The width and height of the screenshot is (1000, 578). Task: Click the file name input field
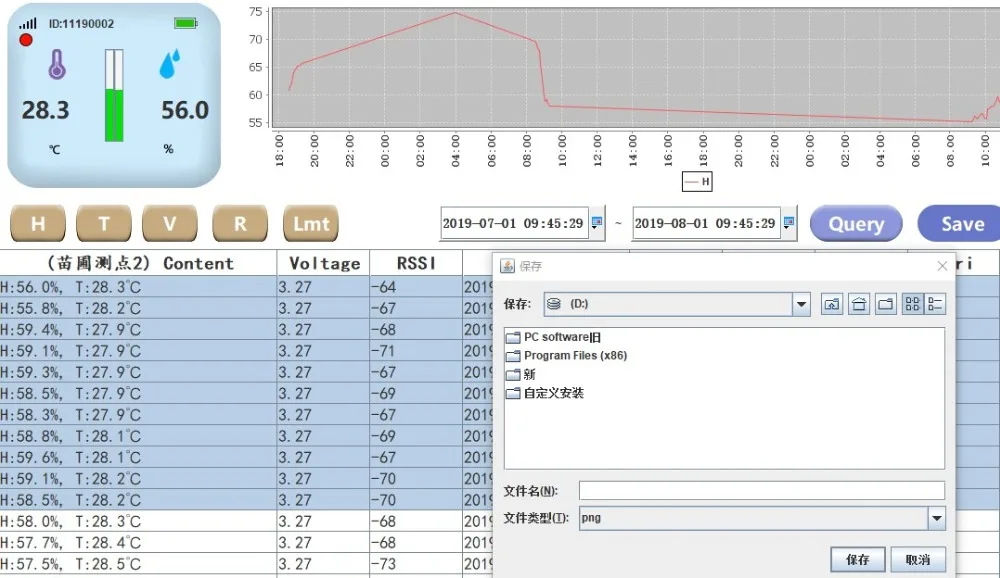(761, 491)
